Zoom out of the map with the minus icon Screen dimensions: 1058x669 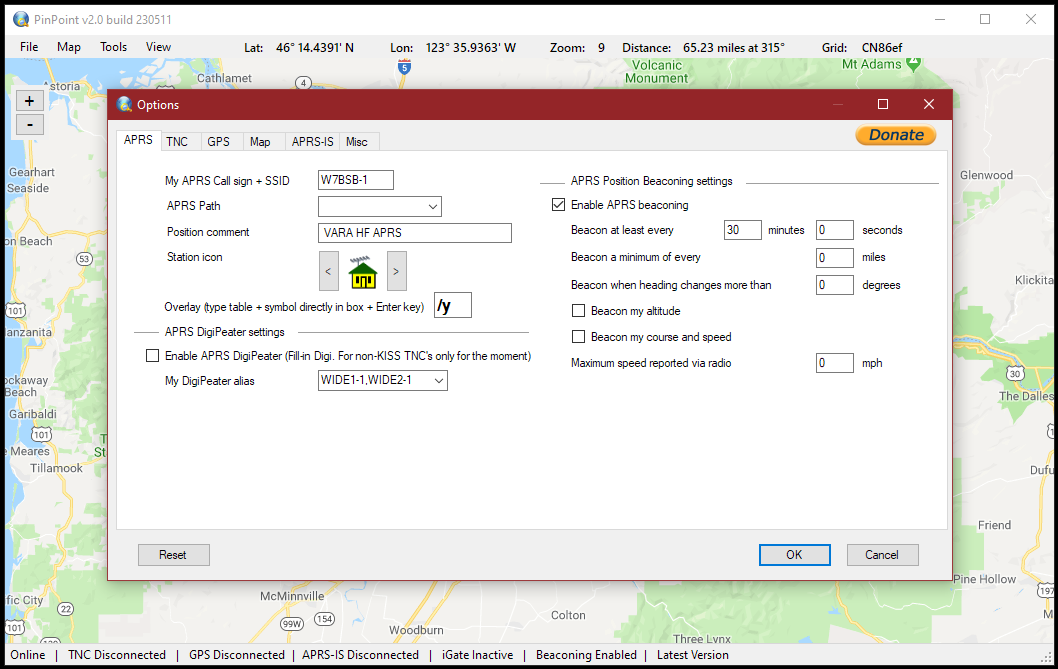(x=29, y=124)
